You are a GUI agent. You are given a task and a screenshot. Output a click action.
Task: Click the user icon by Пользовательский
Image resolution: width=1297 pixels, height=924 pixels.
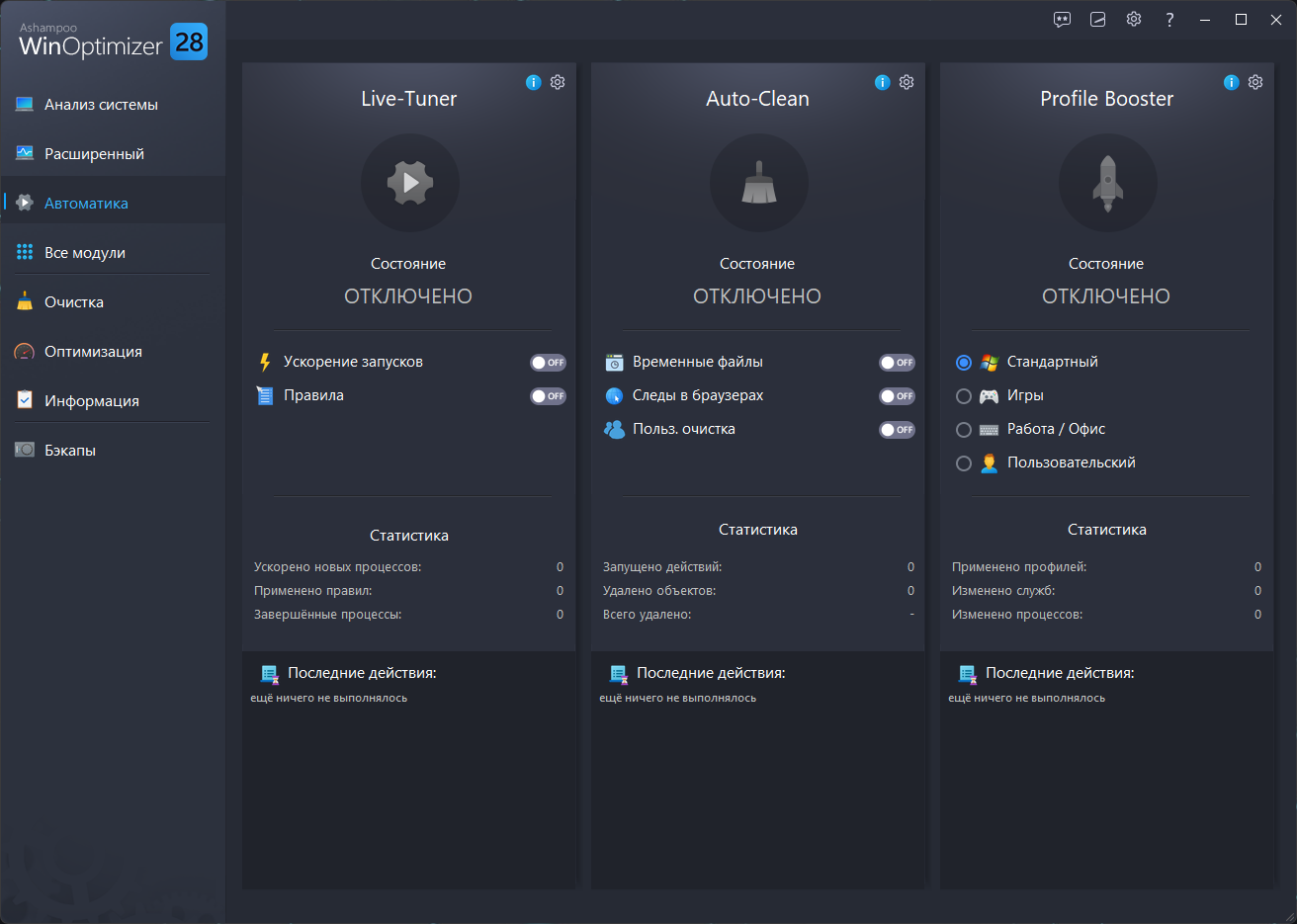[x=990, y=463]
